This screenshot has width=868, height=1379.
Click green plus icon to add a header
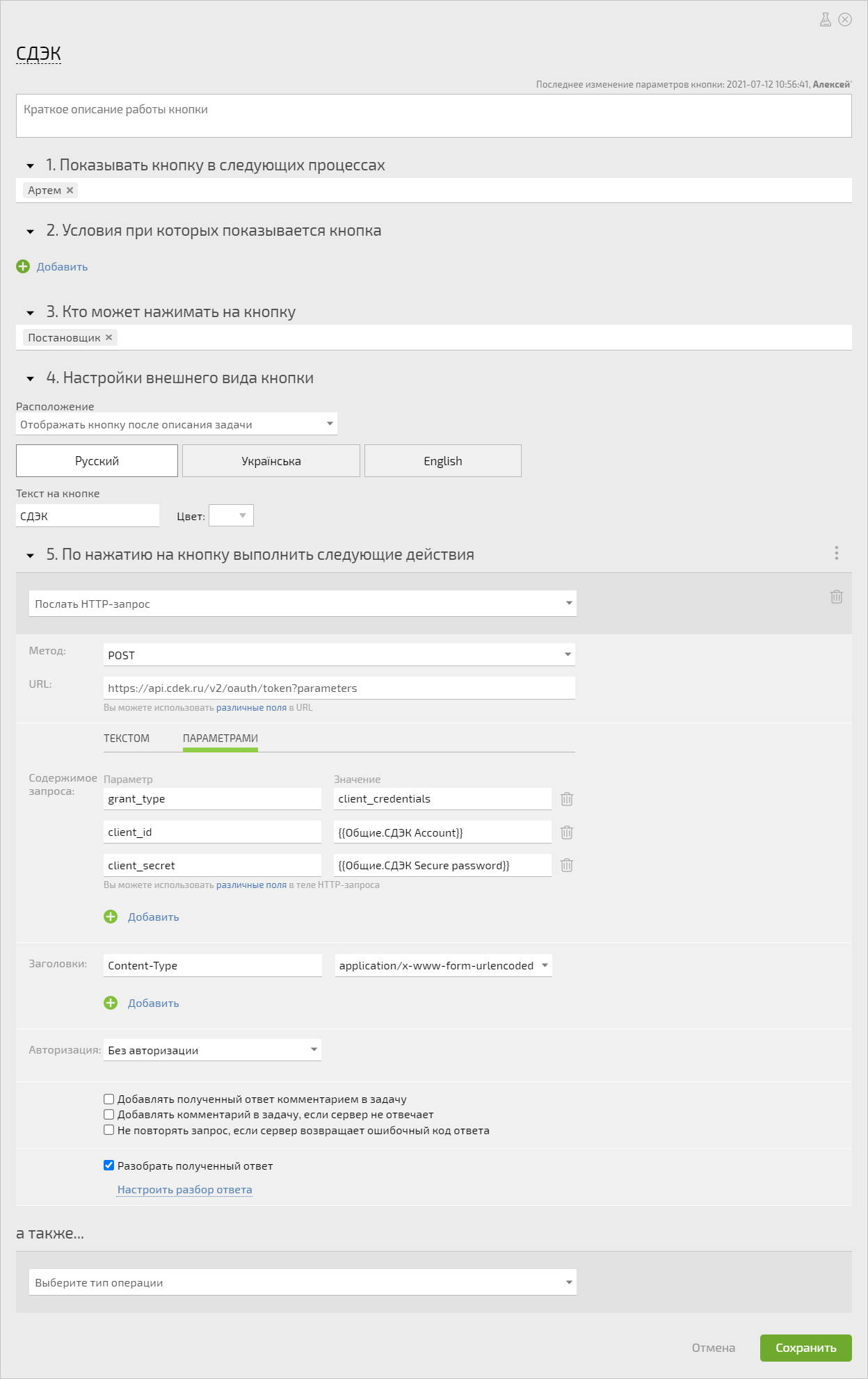click(111, 1003)
